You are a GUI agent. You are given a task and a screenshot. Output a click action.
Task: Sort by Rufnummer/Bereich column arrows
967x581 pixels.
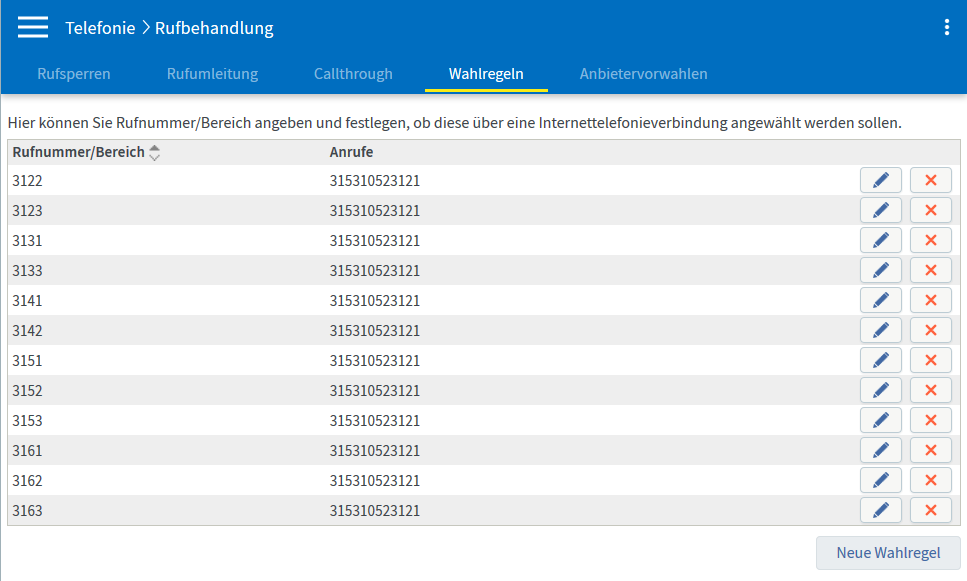[154, 153]
